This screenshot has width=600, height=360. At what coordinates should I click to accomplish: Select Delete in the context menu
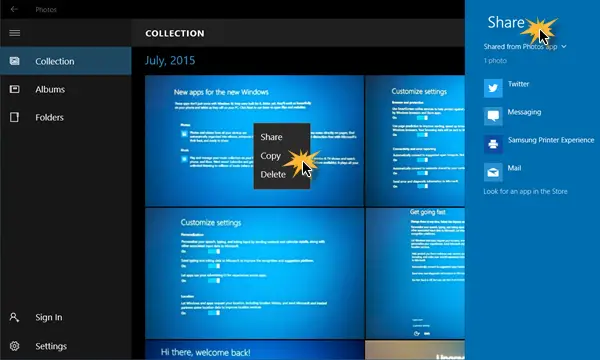[x=273, y=174]
